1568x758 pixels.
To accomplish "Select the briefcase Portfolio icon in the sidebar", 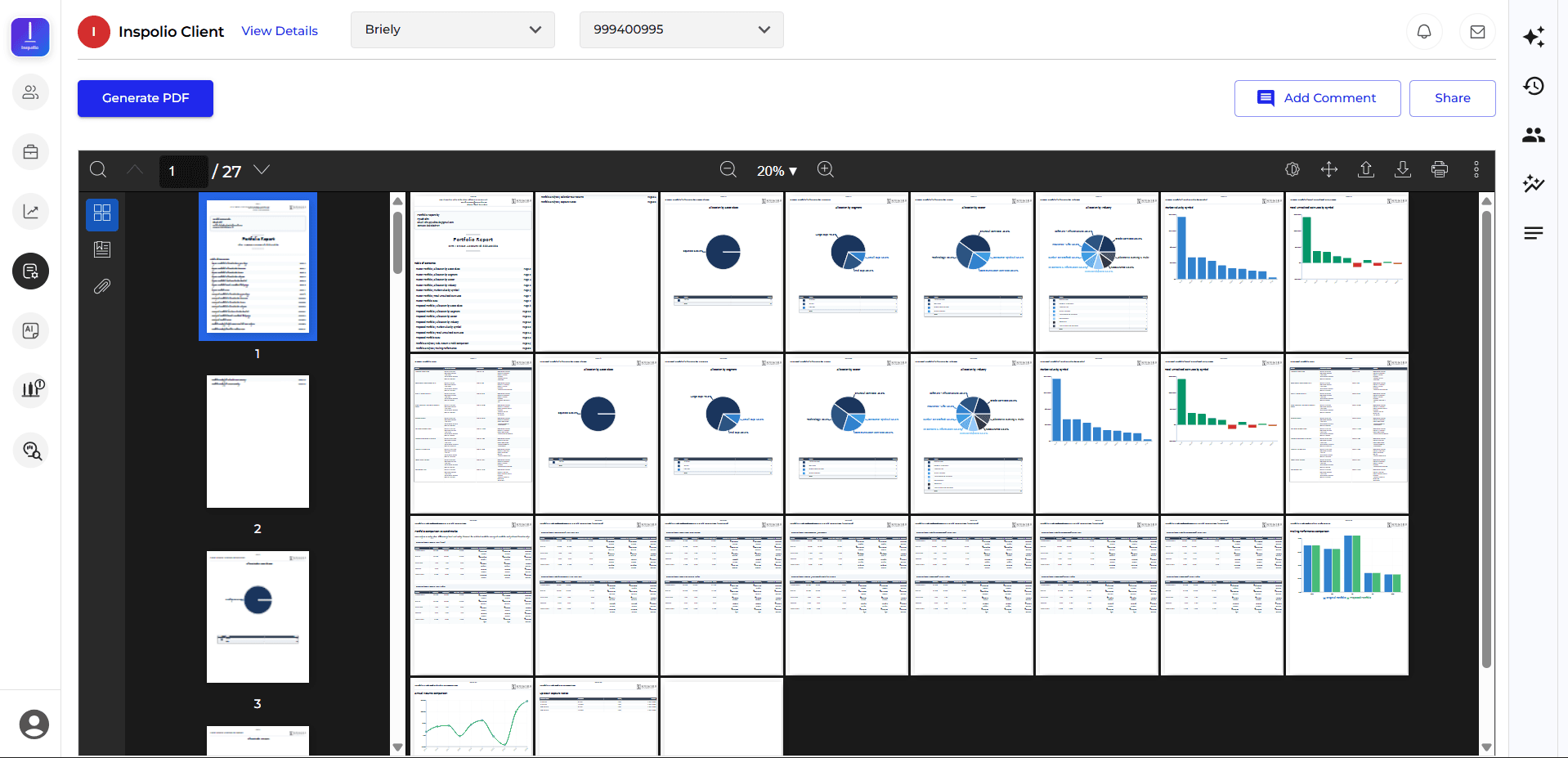I will click(30, 152).
